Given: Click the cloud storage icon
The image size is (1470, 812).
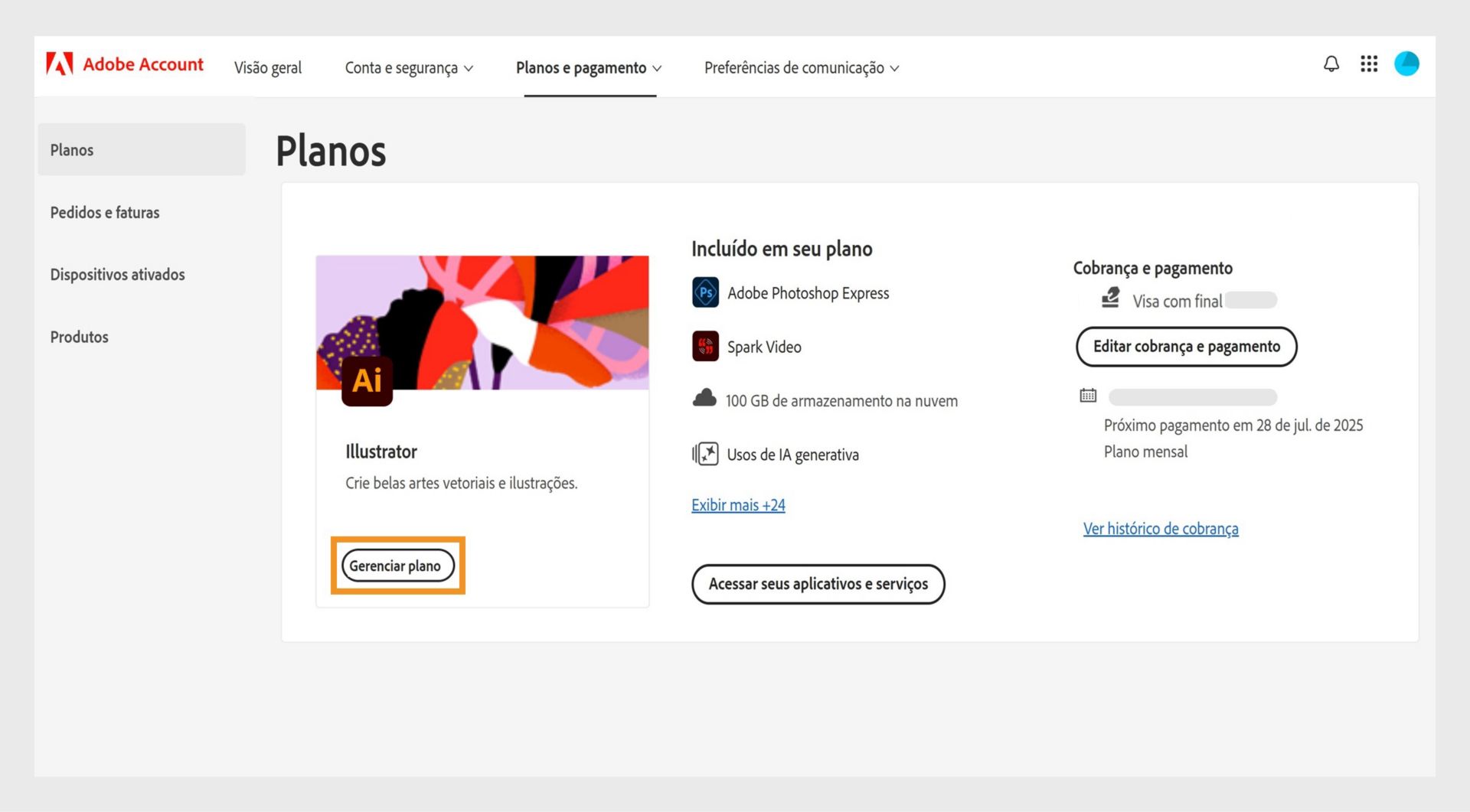Looking at the screenshot, I should point(704,399).
